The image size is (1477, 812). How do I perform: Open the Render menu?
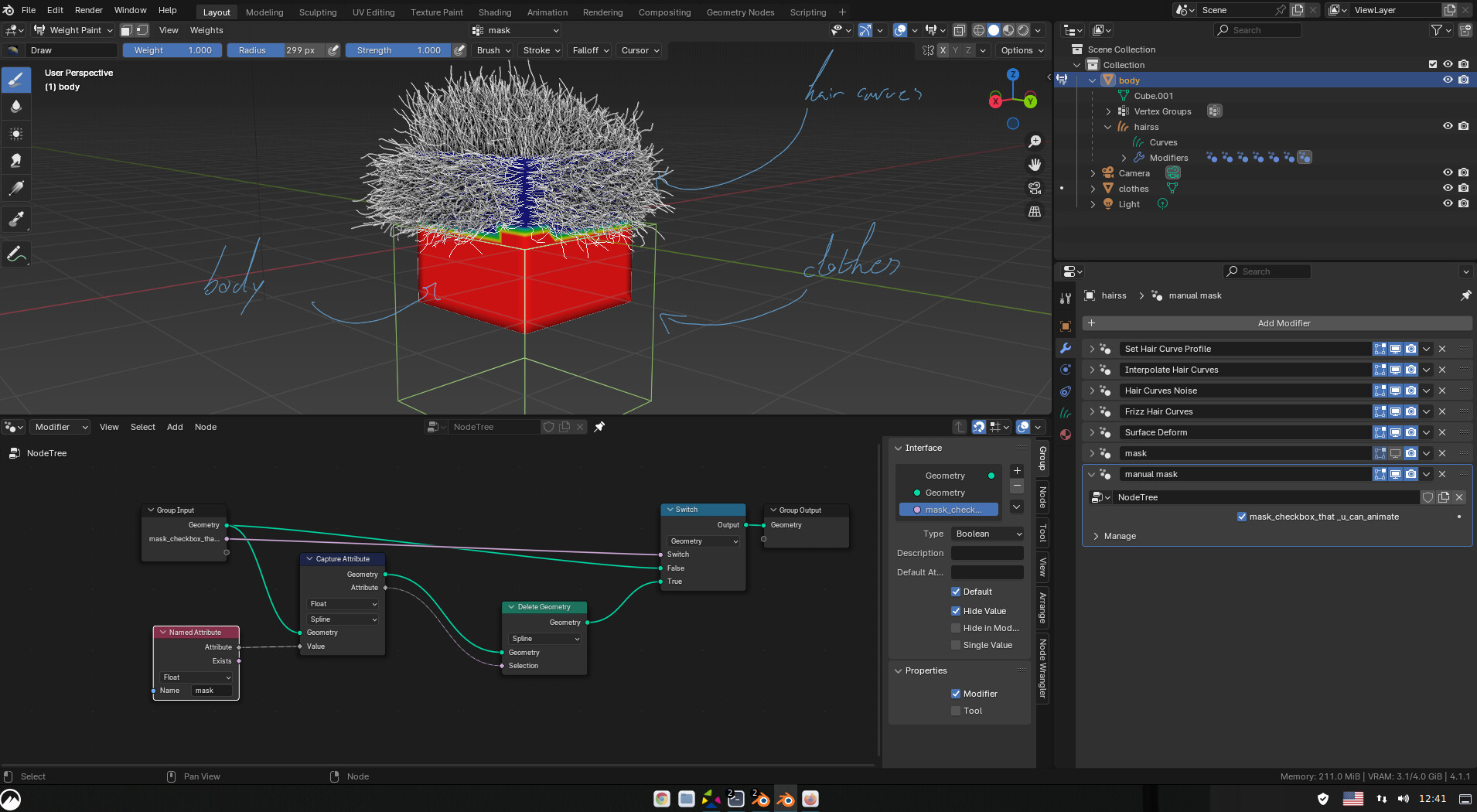[x=89, y=10]
